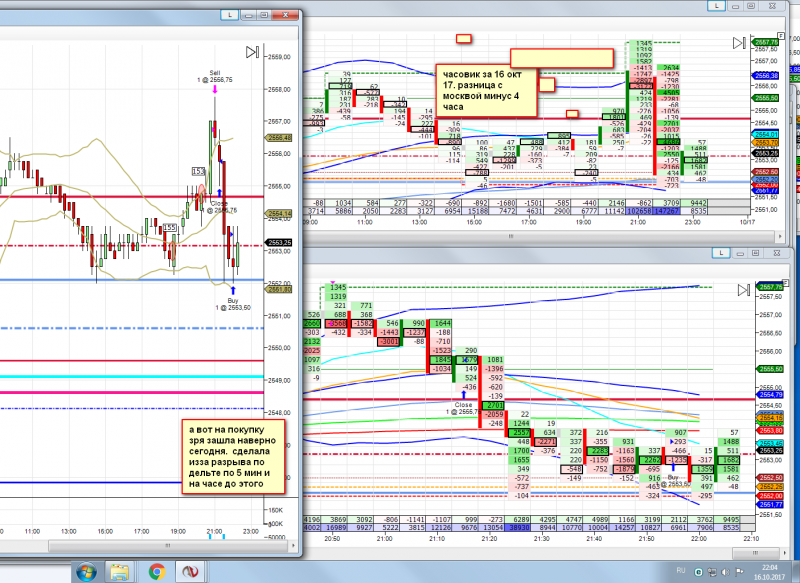Click highlighted volume cell 38930 in bottom-right chart
The height and width of the screenshot is (583, 800).
coord(517,527)
